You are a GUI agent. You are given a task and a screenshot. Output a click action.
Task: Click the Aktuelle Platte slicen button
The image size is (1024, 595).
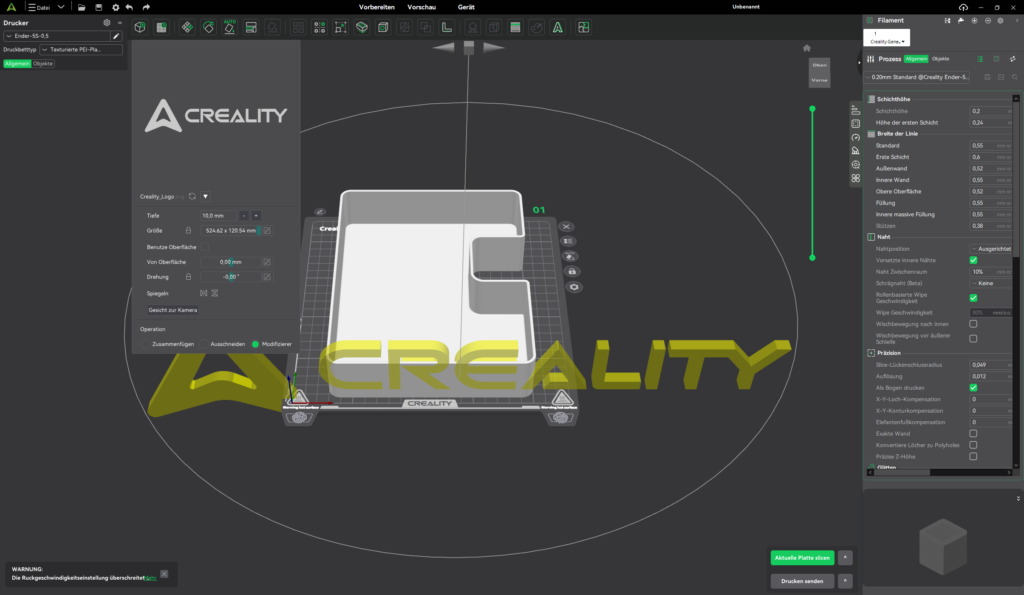click(802, 558)
